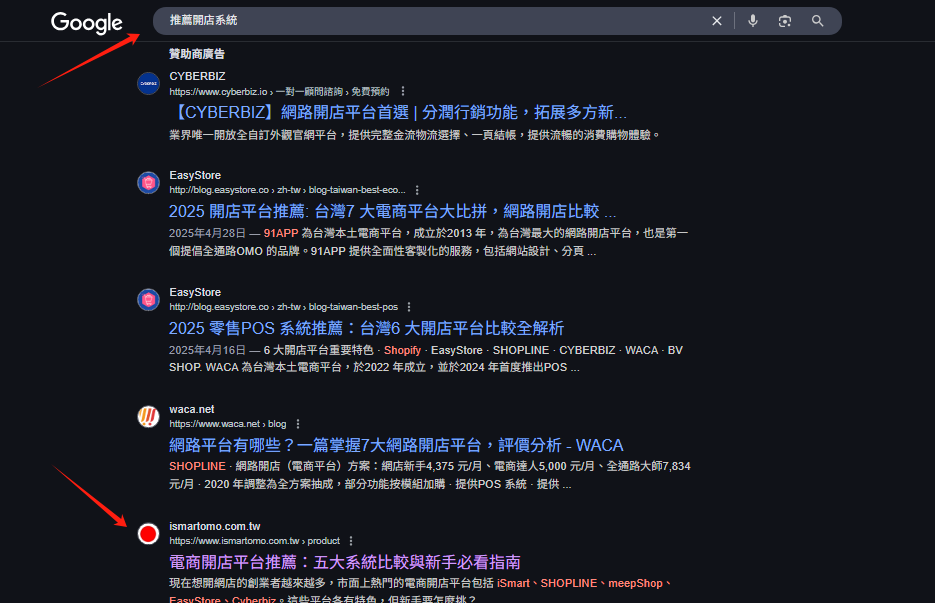Click the snippet line starting 元/月 · 2020 年調整

(370, 484)
